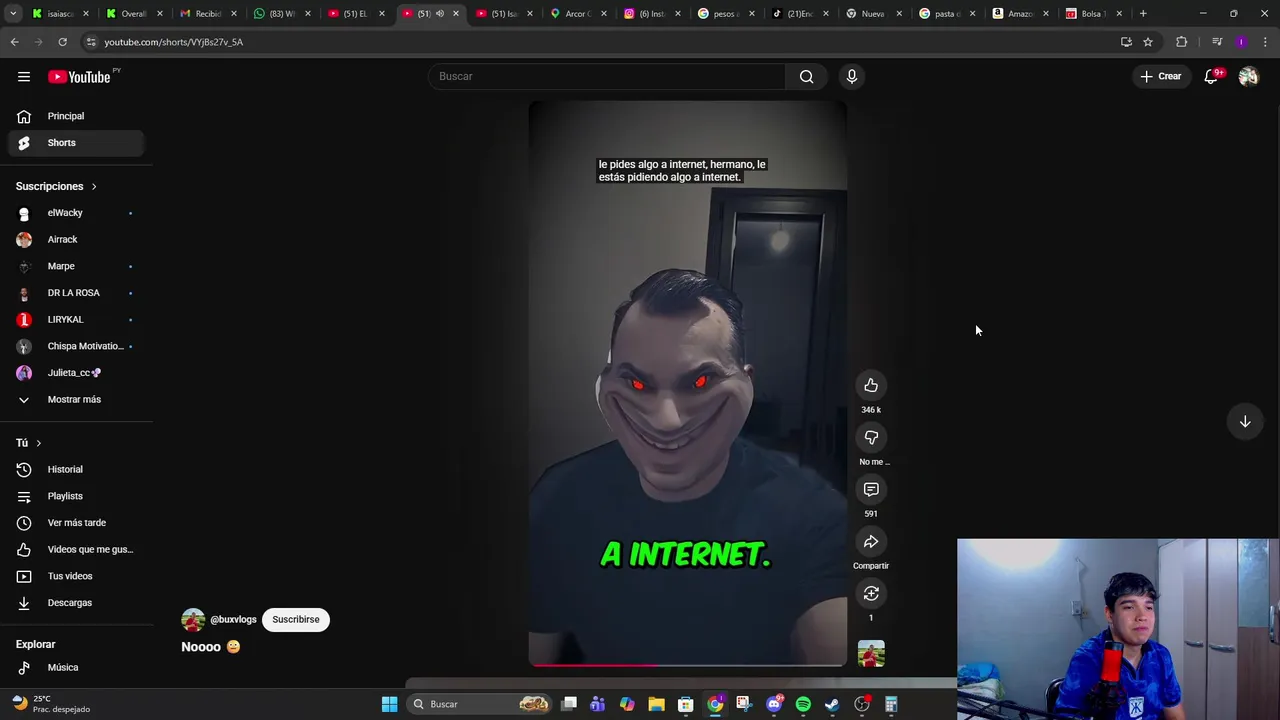Open the YouTube hamburger guide menu
The height and width of the screenshot is (720, 1280).
click(24, 76)
